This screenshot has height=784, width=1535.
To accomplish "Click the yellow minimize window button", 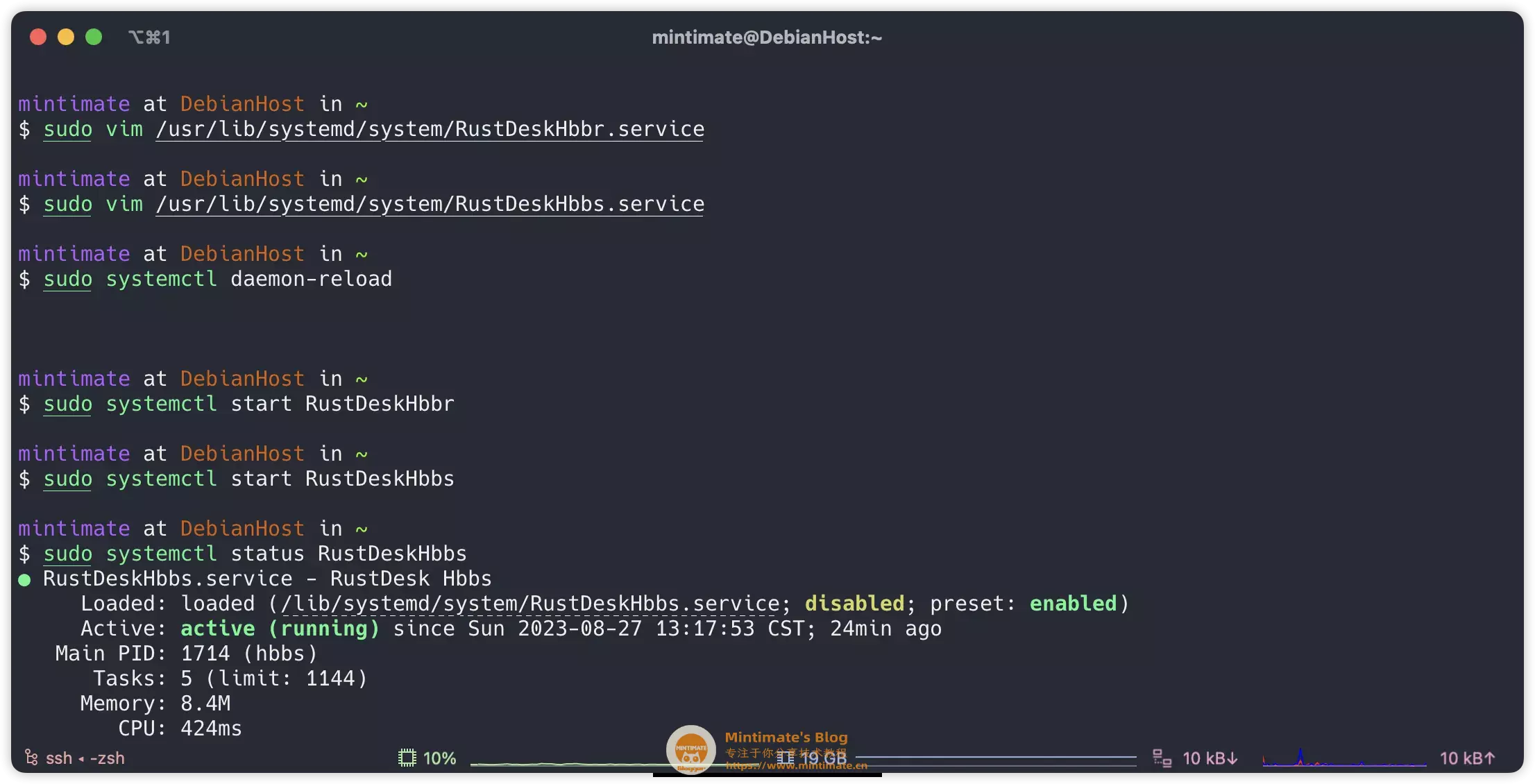I will tap(66, 37).
